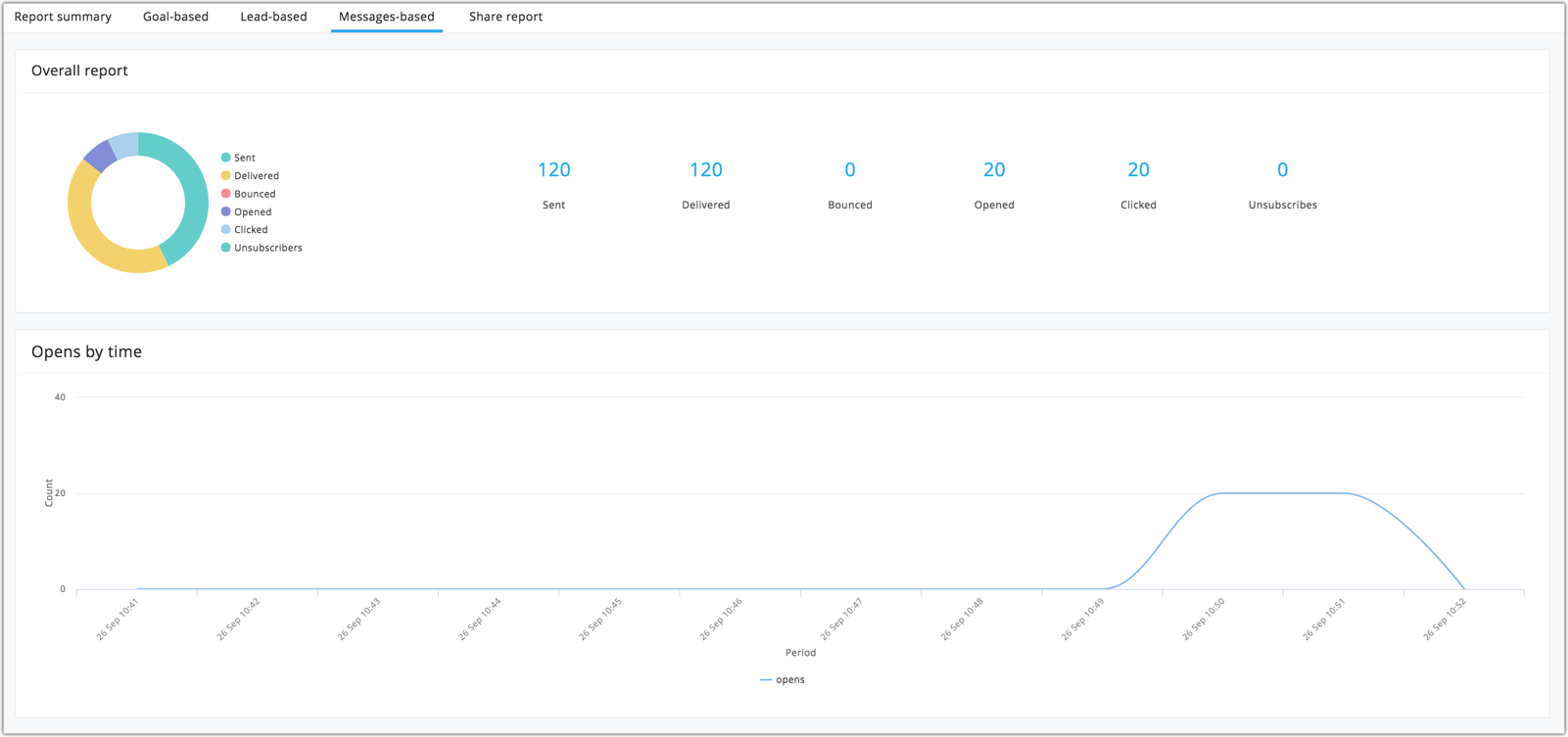Toggle the Clicked legend entry
Screen dimensions: 1568x737
[244, 230]
